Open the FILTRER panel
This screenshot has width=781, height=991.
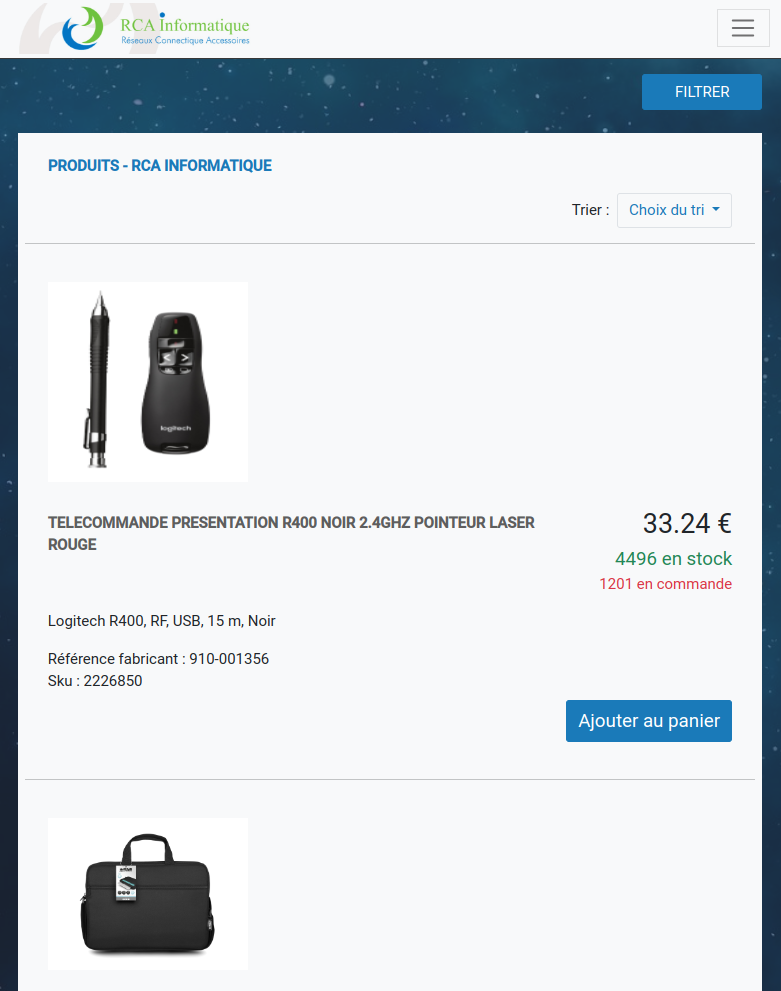[x=702, y=92]
